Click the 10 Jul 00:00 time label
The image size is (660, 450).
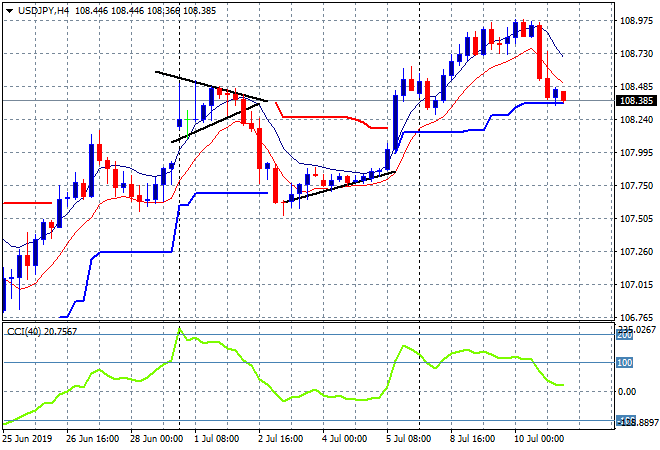pyautogui.click(x=539, y=439)
